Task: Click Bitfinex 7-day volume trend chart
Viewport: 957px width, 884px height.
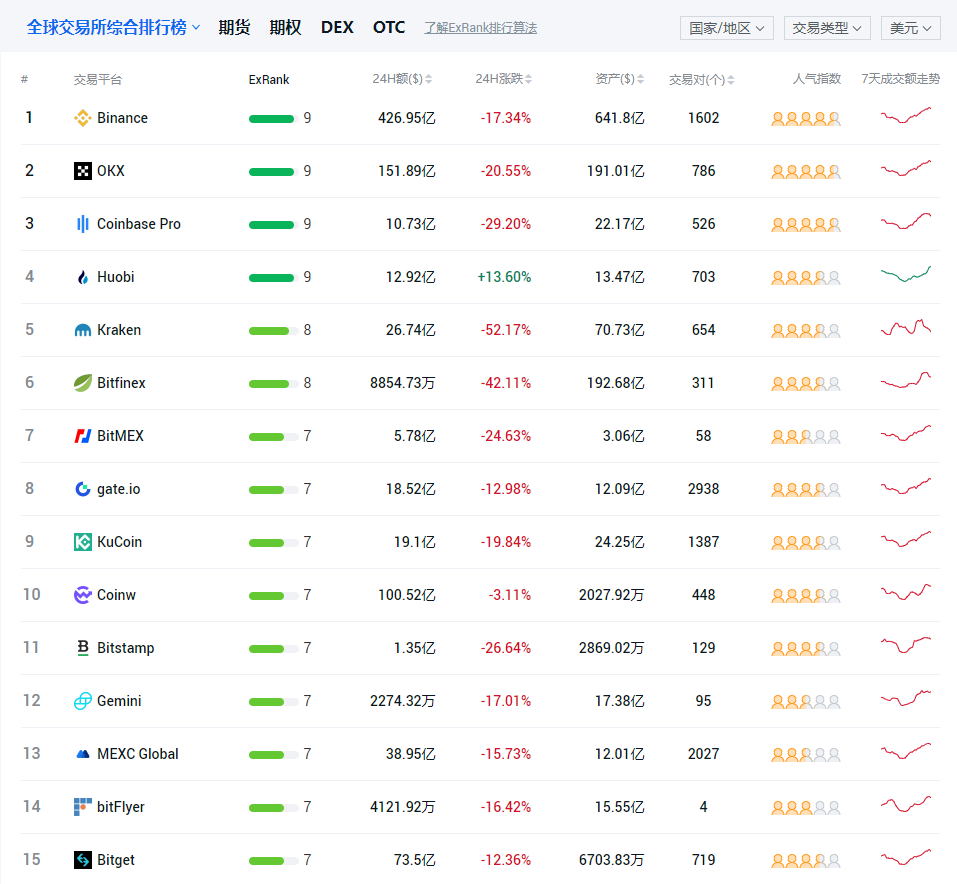Action: pos(906,380)
